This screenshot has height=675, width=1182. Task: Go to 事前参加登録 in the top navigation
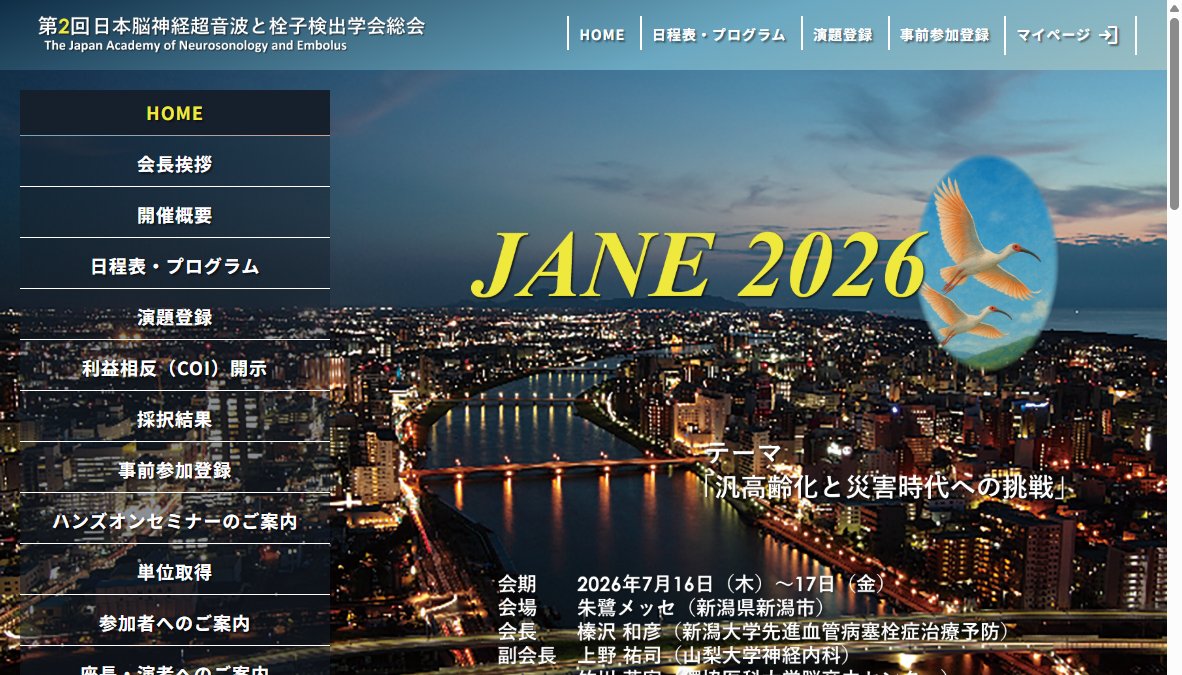click(x=945, y=35)
